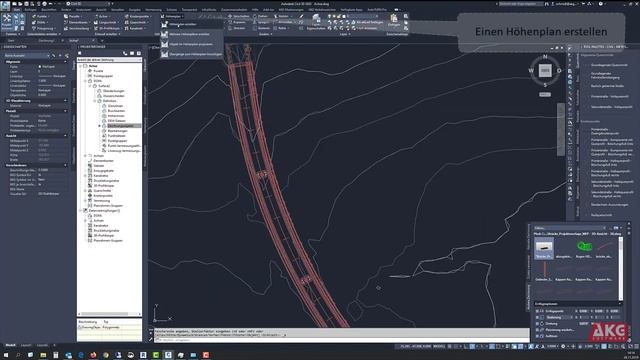Open the ViewCube WCS dropdown
The image size is (640, 360).
(545, 94)
